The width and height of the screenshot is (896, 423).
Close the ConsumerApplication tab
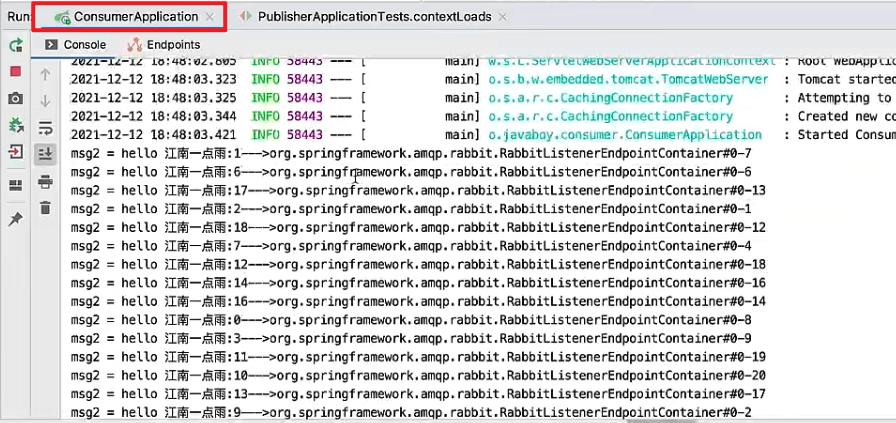pos(210,17)
